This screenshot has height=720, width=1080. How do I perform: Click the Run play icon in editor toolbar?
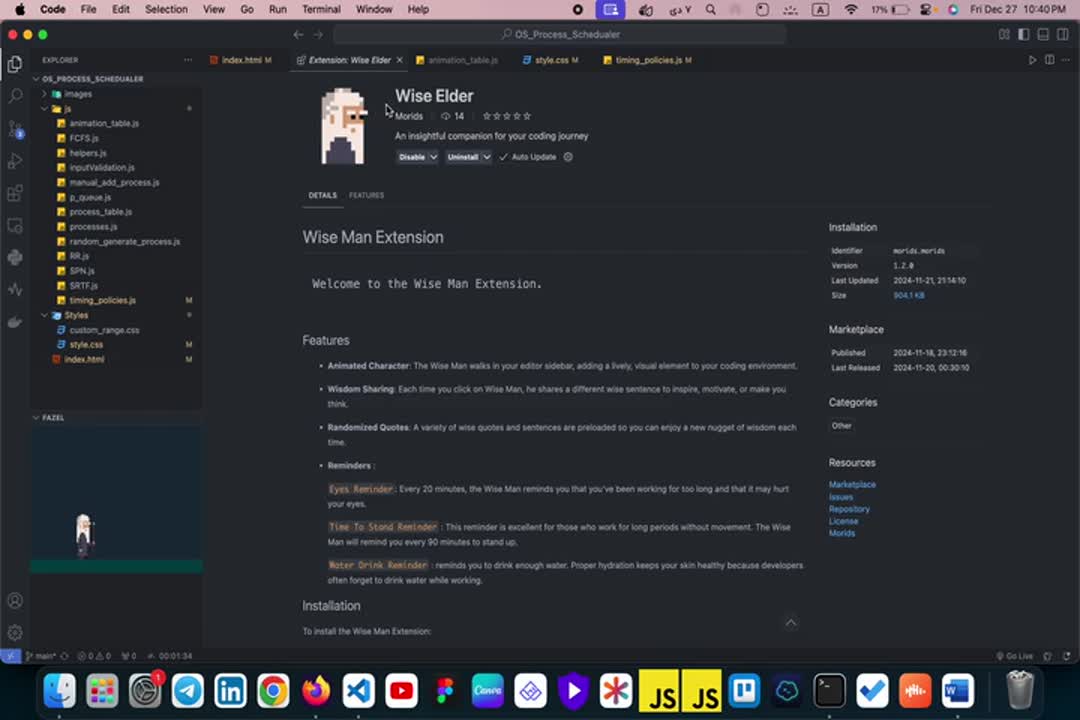point(1032,60)
